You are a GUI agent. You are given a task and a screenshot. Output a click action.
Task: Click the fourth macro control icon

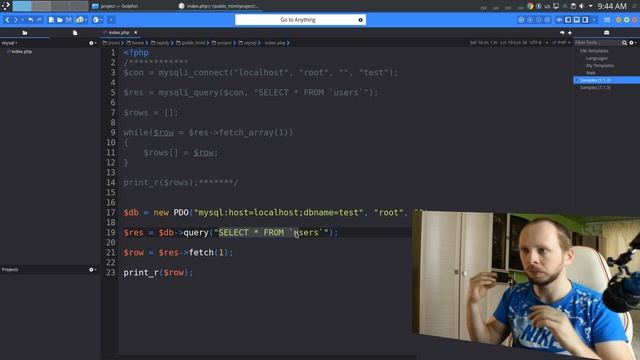pyautogui.click(x=547, y=20)
